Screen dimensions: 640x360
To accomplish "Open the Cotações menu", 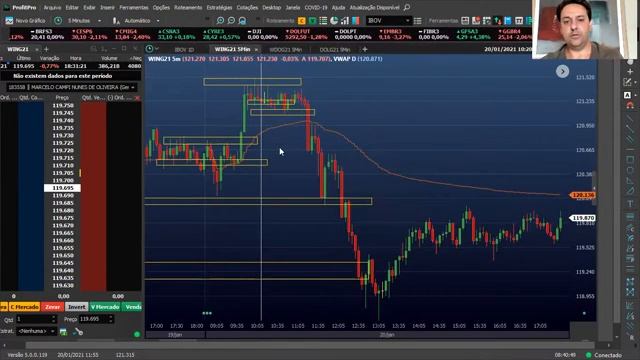I will 247,7.
